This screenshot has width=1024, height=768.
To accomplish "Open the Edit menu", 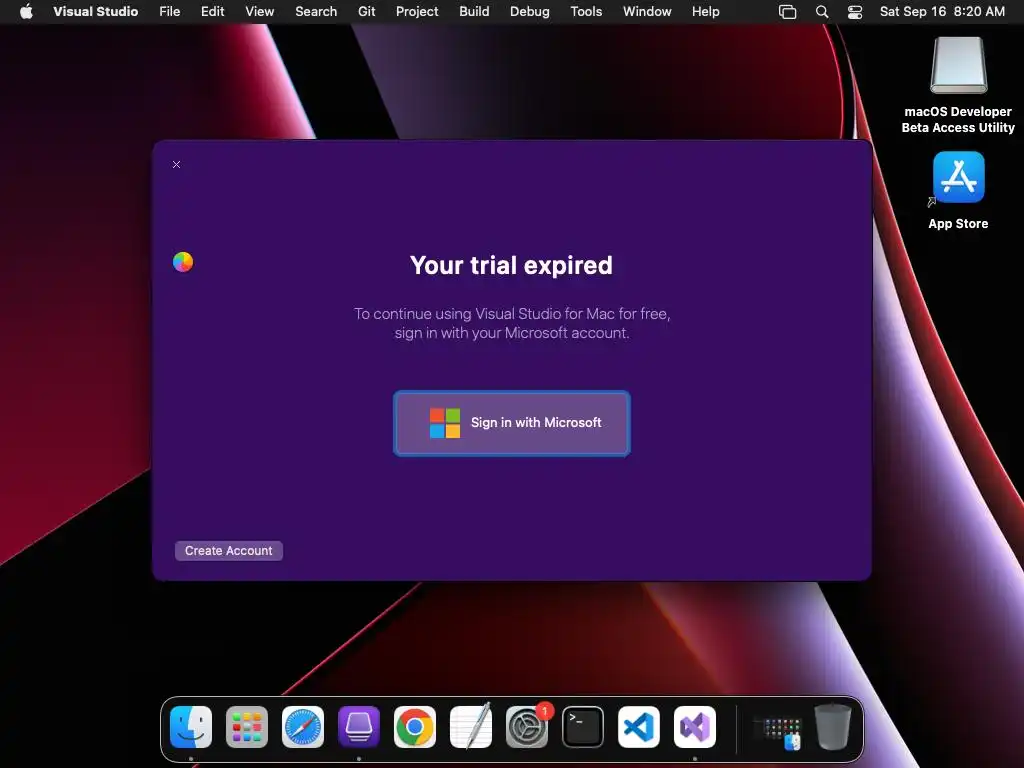I will coord(212,11).
